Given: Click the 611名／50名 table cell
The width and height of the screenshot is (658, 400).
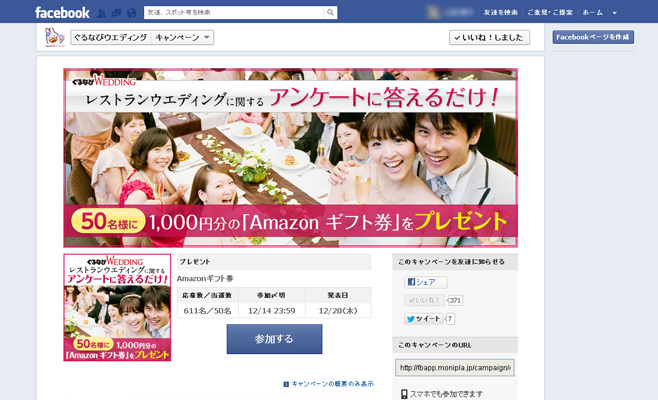Looking at the screenshot, I should pos(208,311).
